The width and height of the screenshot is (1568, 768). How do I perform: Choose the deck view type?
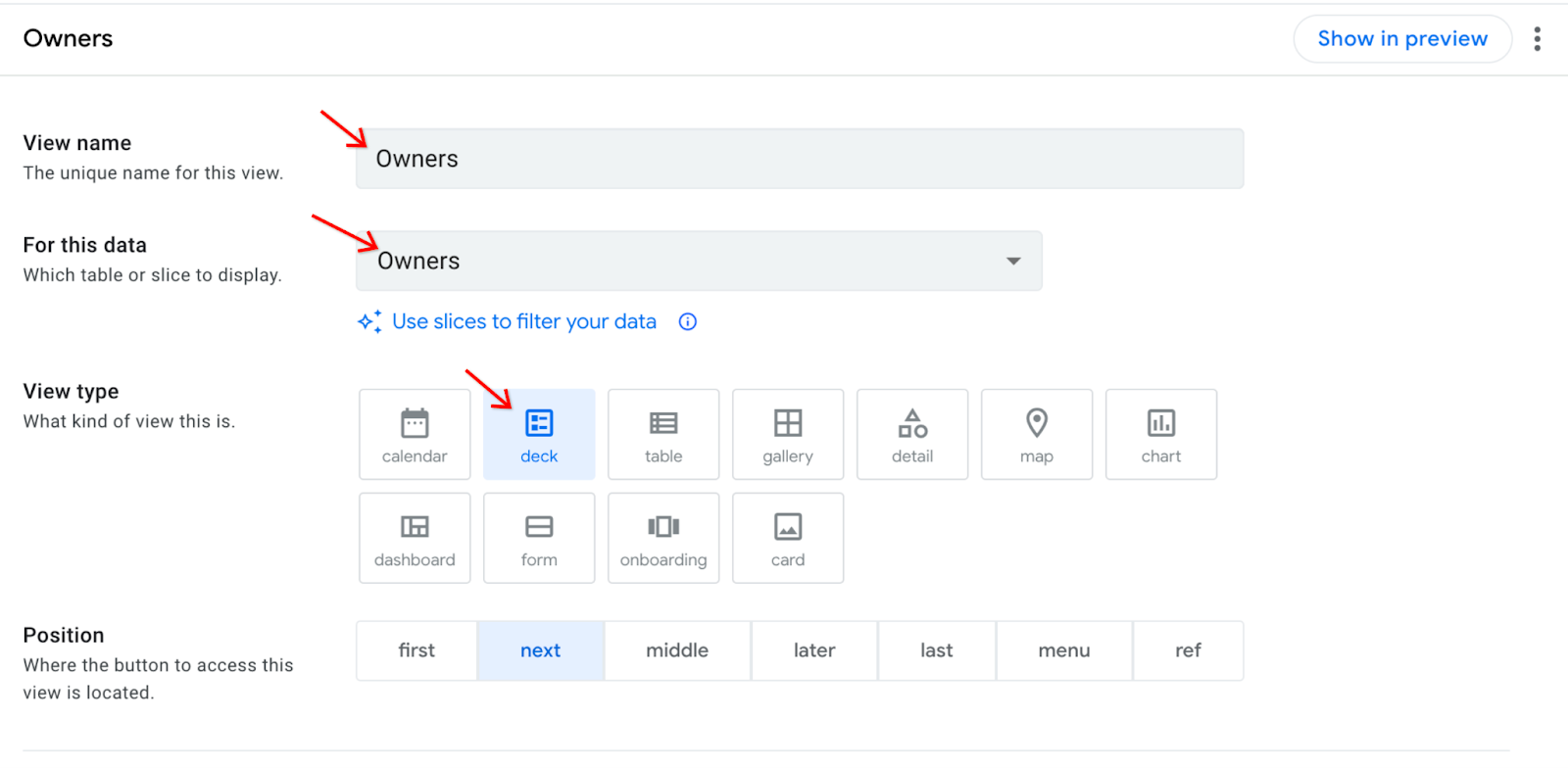click(x=539, y=434)
